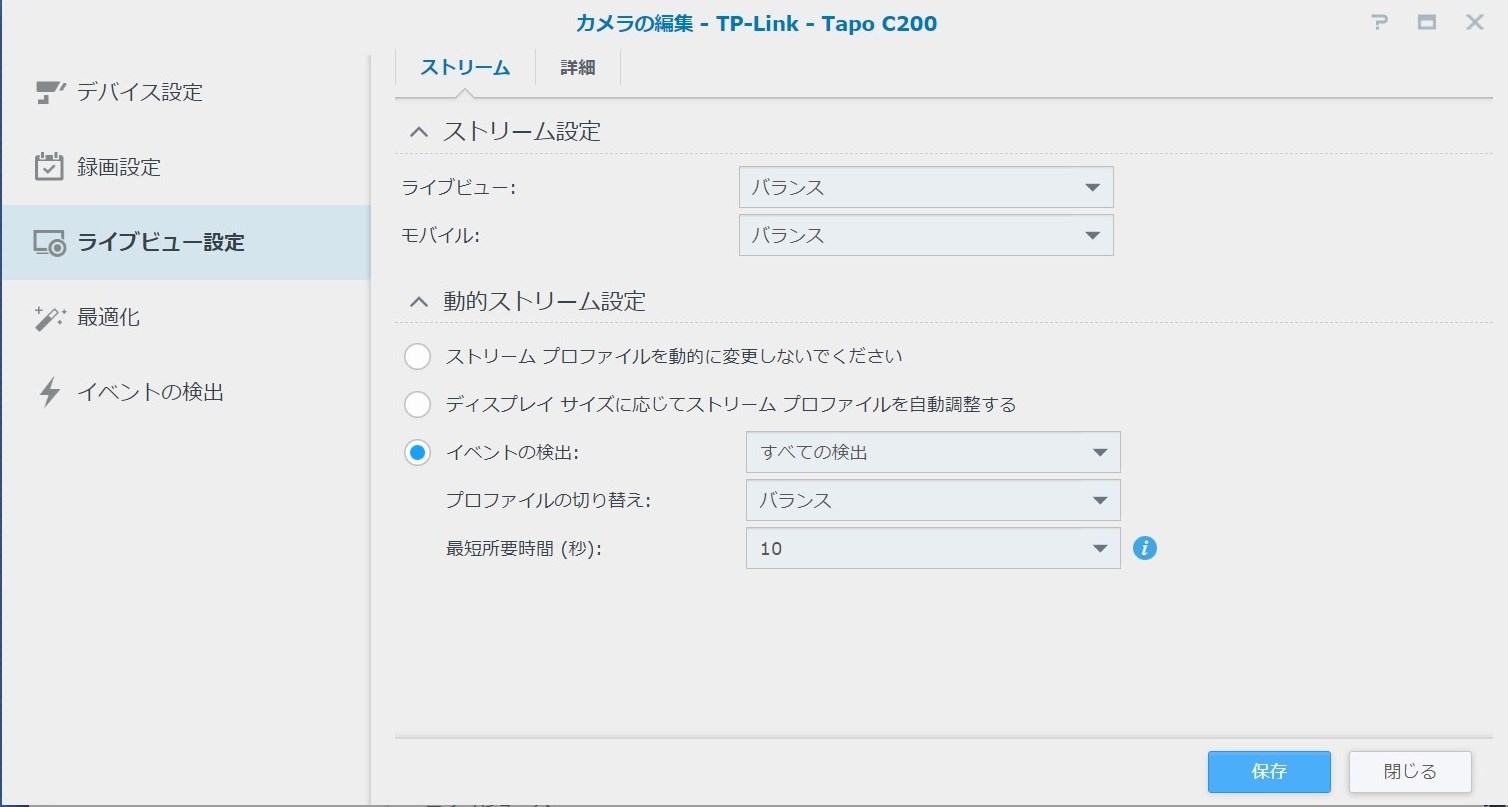Select the イベントの検出 radio button
This screenshot has width=1508, height=807.
pos(417,452)
